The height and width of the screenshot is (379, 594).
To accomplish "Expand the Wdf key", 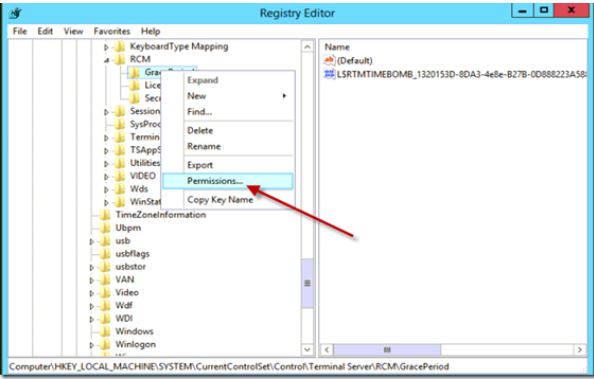I will [92, 306].
